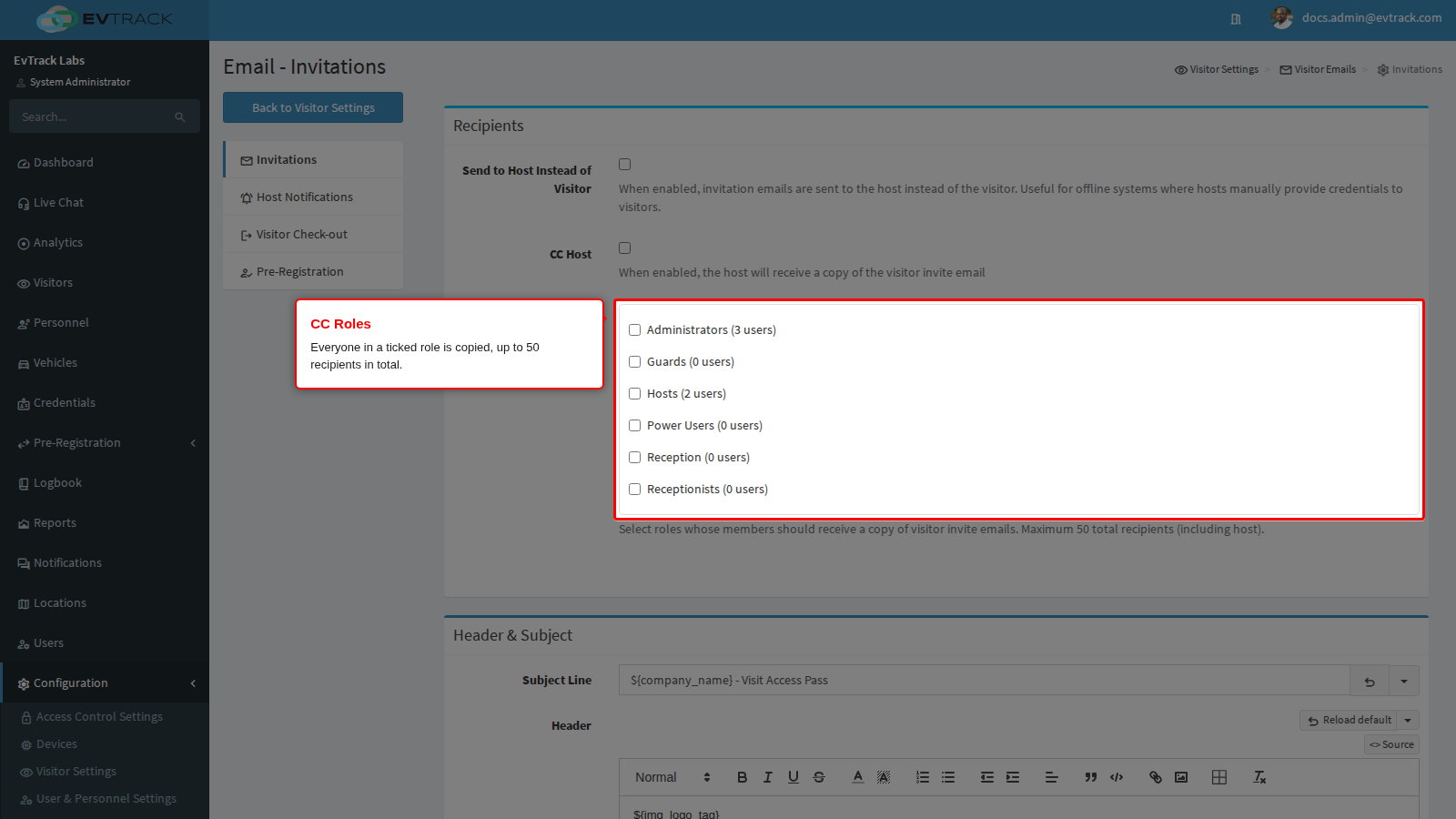Check the Hosts (2 users) role
The width and height of the screenshot is (1456, 819).
(x=635, y=394)
